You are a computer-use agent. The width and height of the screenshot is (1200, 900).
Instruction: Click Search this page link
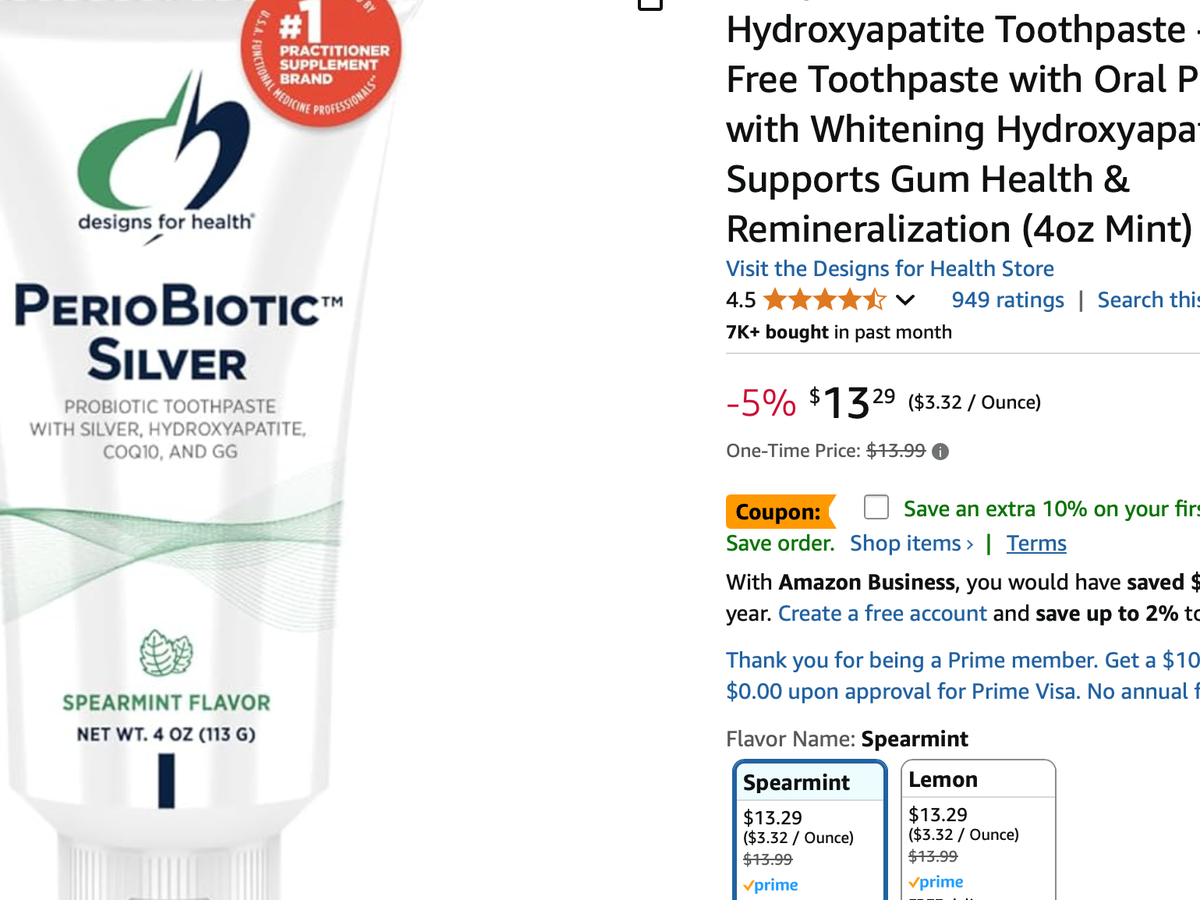pos(1148,300)
